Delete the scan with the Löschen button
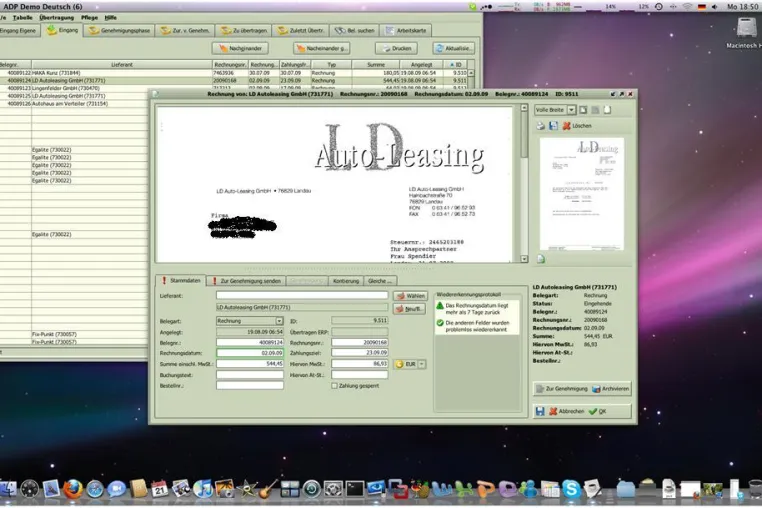The height and width of the screenshot is (508, 762). 577,126
